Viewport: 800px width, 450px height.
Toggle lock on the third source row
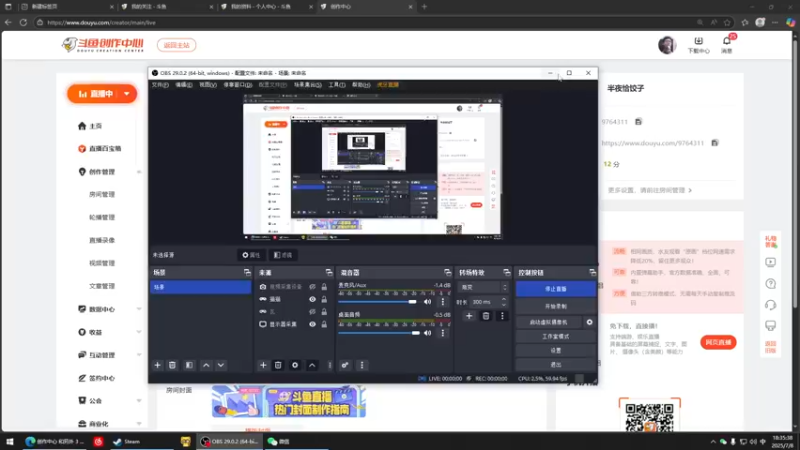(x=324, y=311)
